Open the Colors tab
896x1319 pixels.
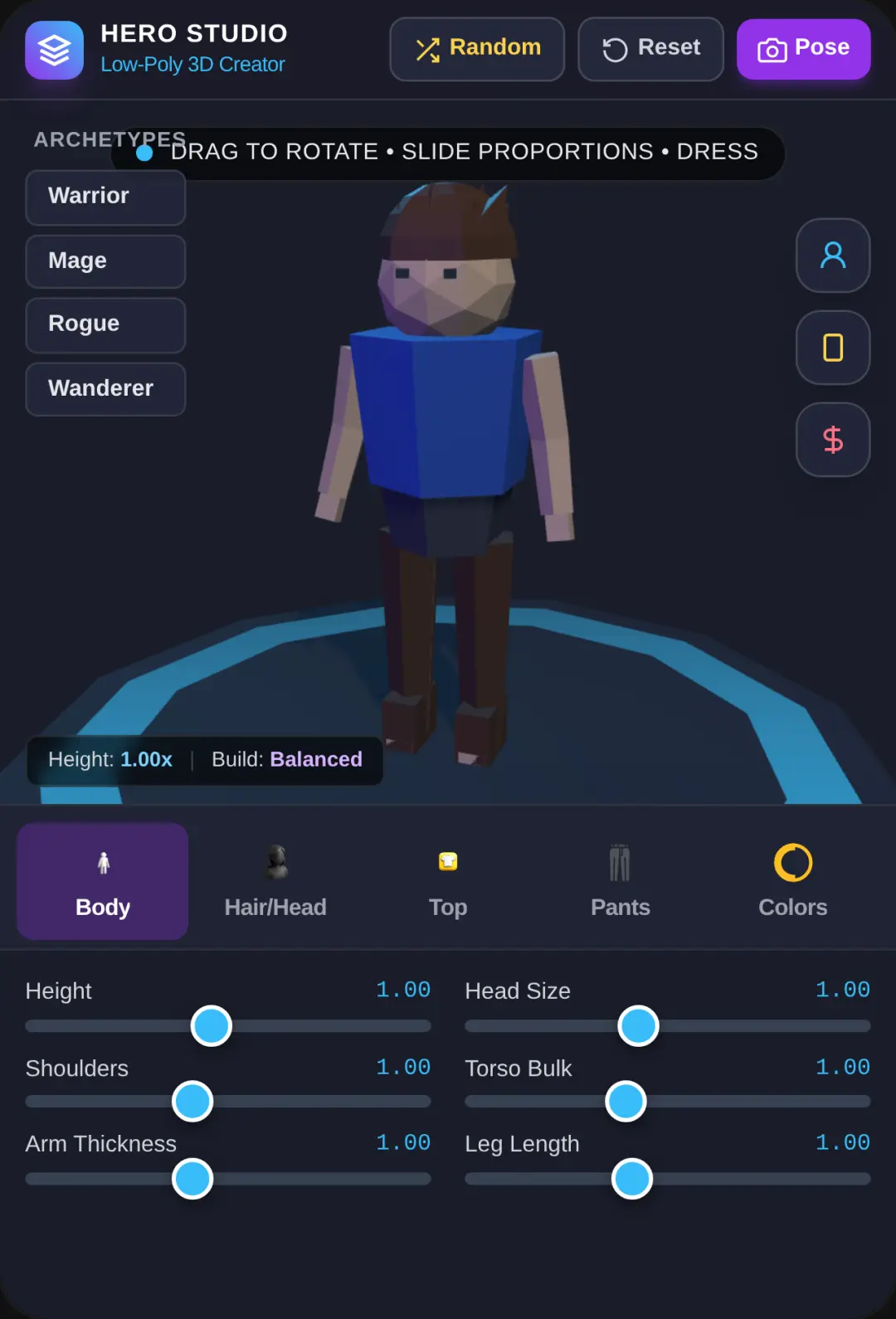pos(793,881)
